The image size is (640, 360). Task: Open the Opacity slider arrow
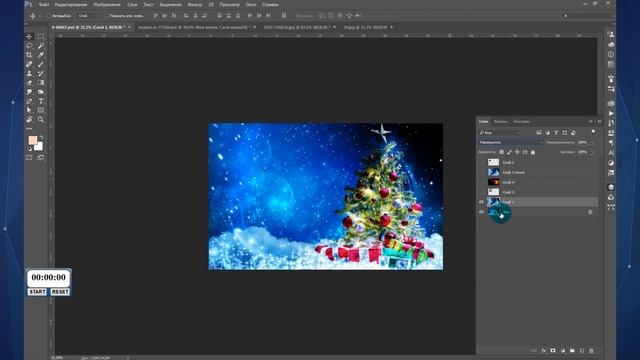point(592,142)
